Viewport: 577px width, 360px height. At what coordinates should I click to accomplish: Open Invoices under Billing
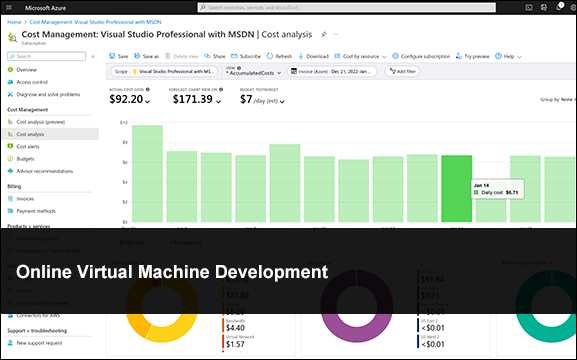click(25, 199)
